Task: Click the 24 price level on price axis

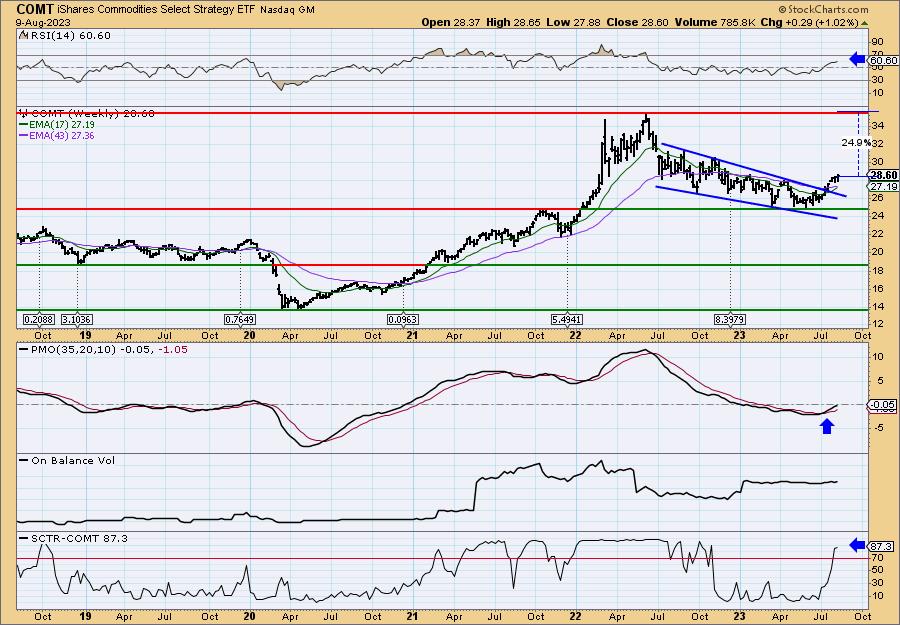Action: click(876, 215)
